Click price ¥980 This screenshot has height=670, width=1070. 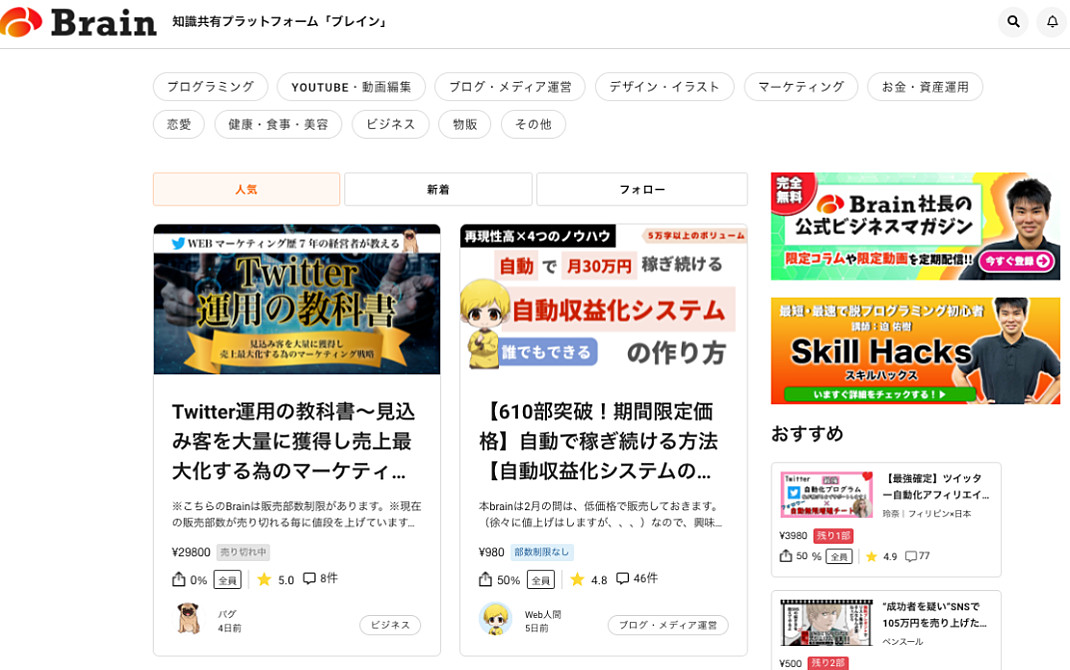[491, 552]
